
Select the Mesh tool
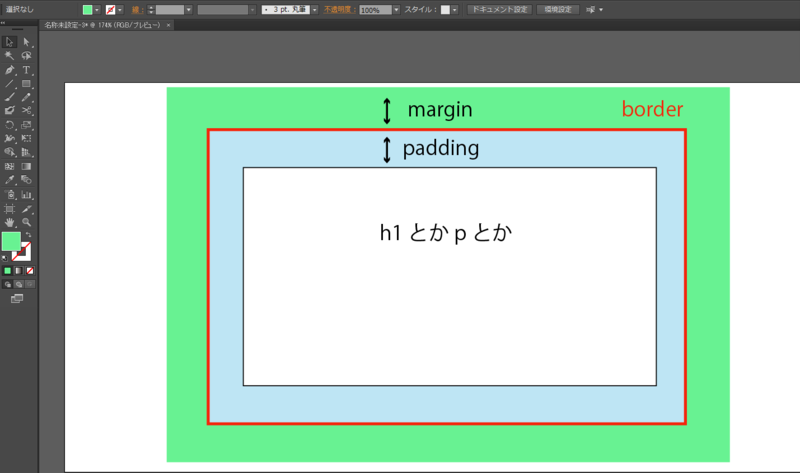(x=9, y=166)
